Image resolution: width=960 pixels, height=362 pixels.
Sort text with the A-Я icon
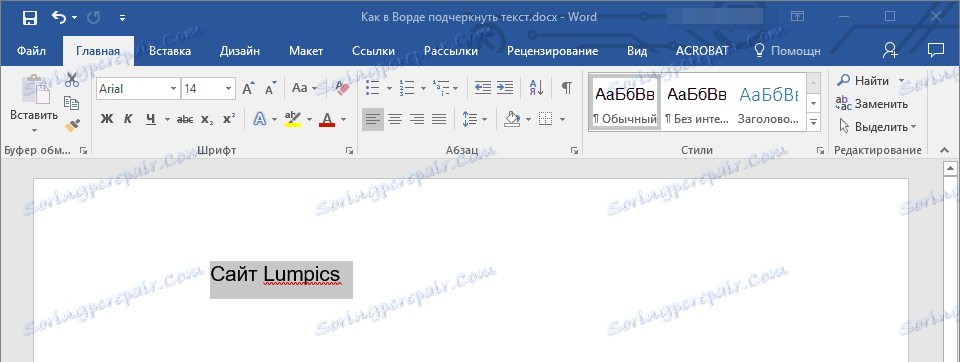536,88
